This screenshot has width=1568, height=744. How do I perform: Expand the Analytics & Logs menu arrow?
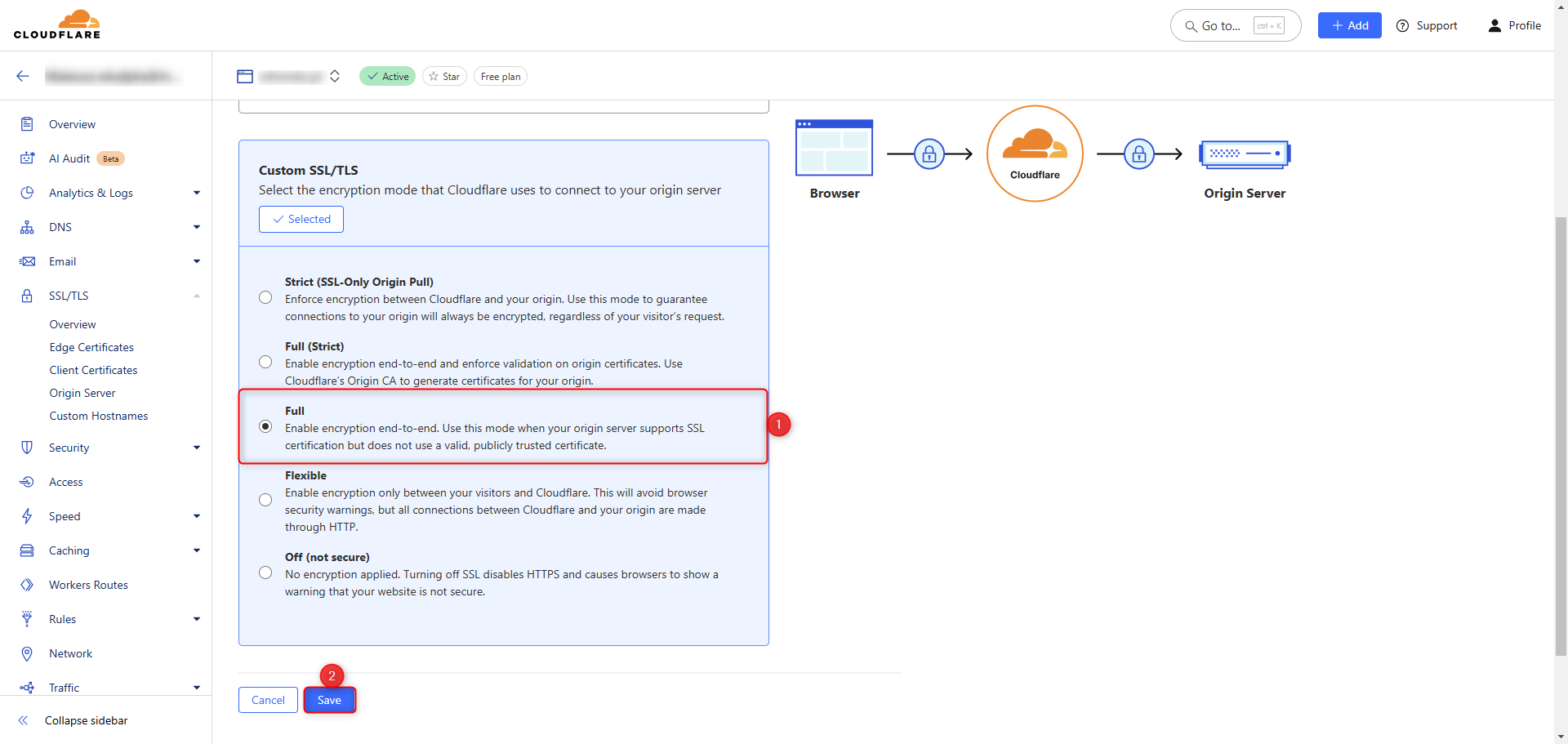[x=197, y=193]
